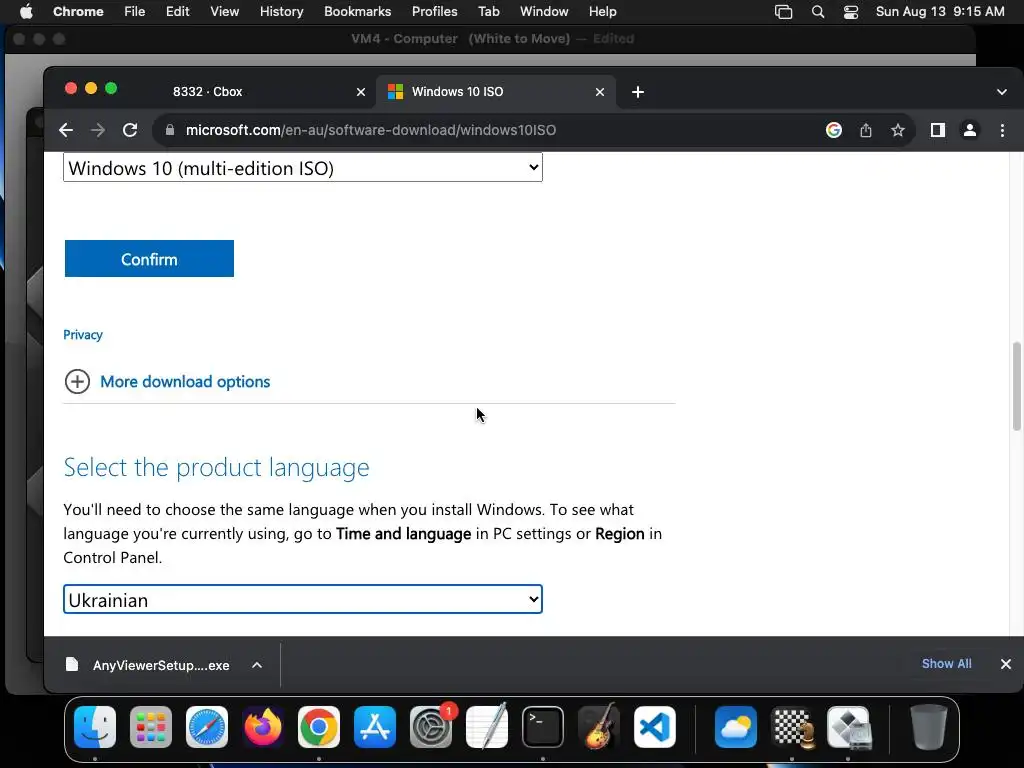Click the Confirm button
This screenshot has height=768, width=1024.
click(x=149, y=259)
